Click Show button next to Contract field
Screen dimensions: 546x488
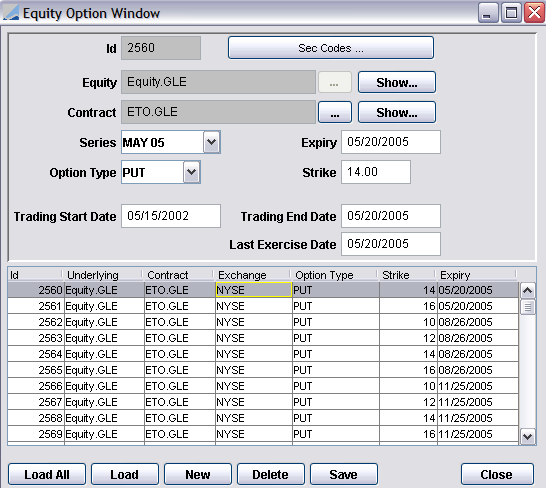click(397, 113)
